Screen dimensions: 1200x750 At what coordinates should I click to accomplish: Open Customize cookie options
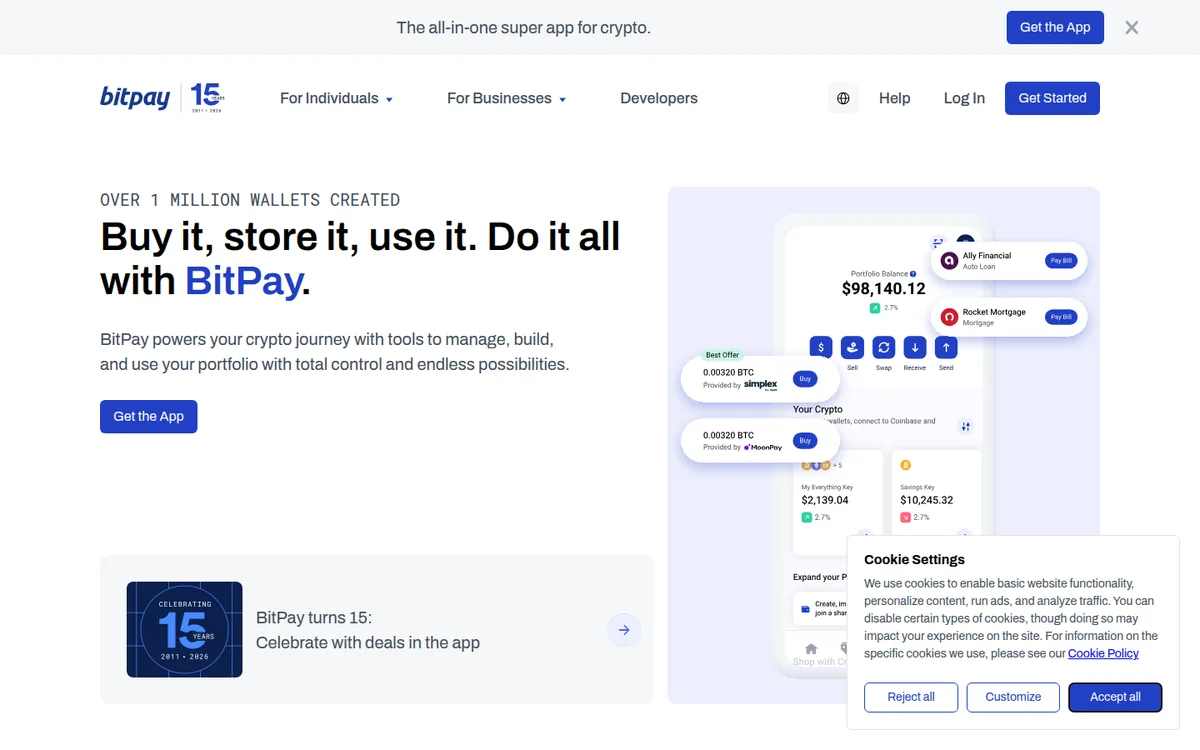(1013, 697)
